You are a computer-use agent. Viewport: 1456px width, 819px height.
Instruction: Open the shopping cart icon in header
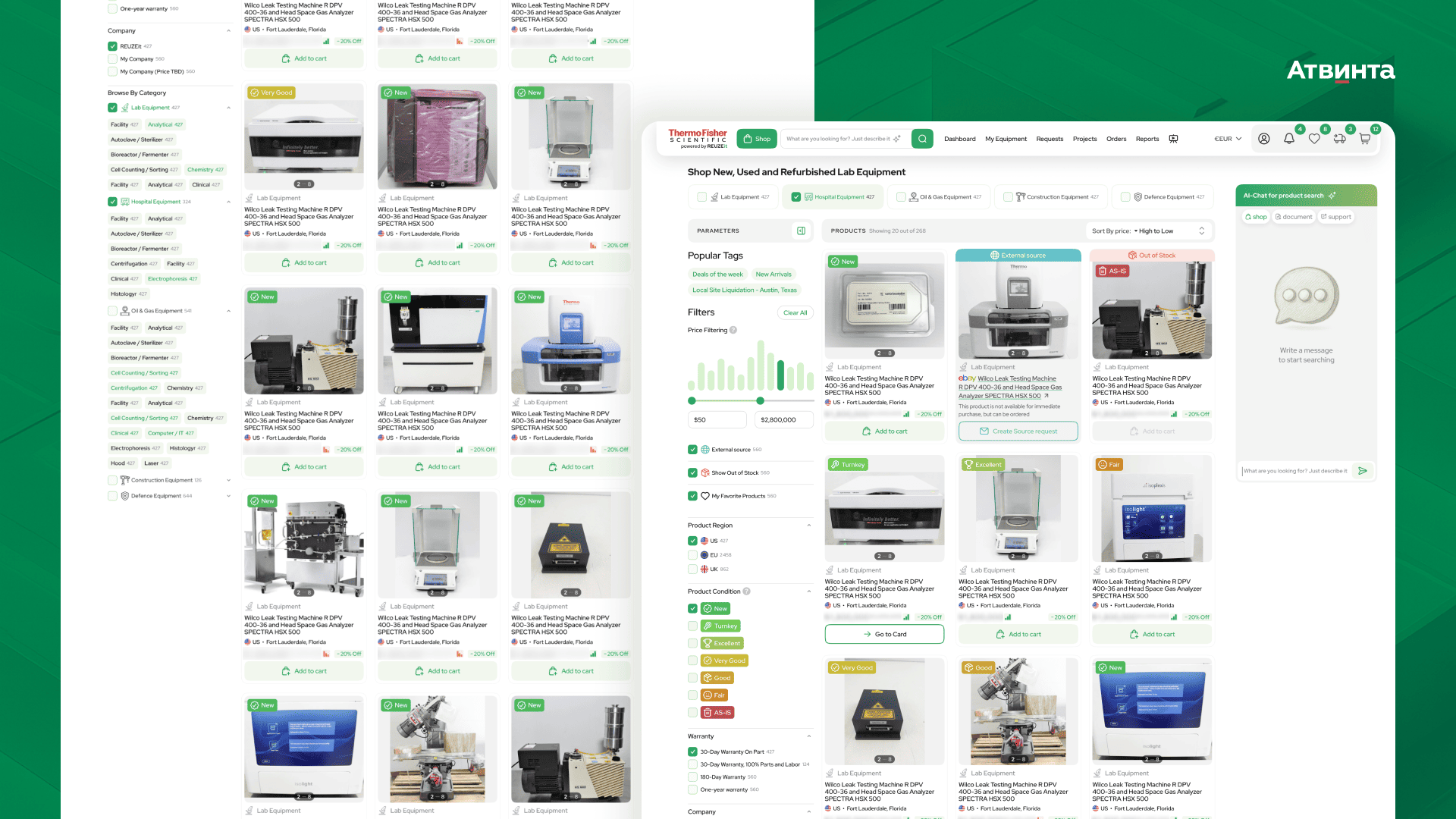1365,139
